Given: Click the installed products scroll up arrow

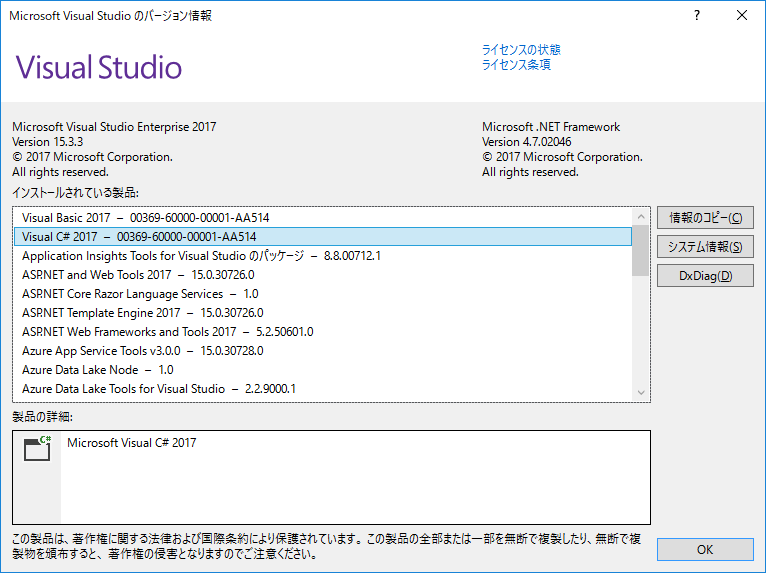Looking at the screenshot, I should click(x=641, y=216).
